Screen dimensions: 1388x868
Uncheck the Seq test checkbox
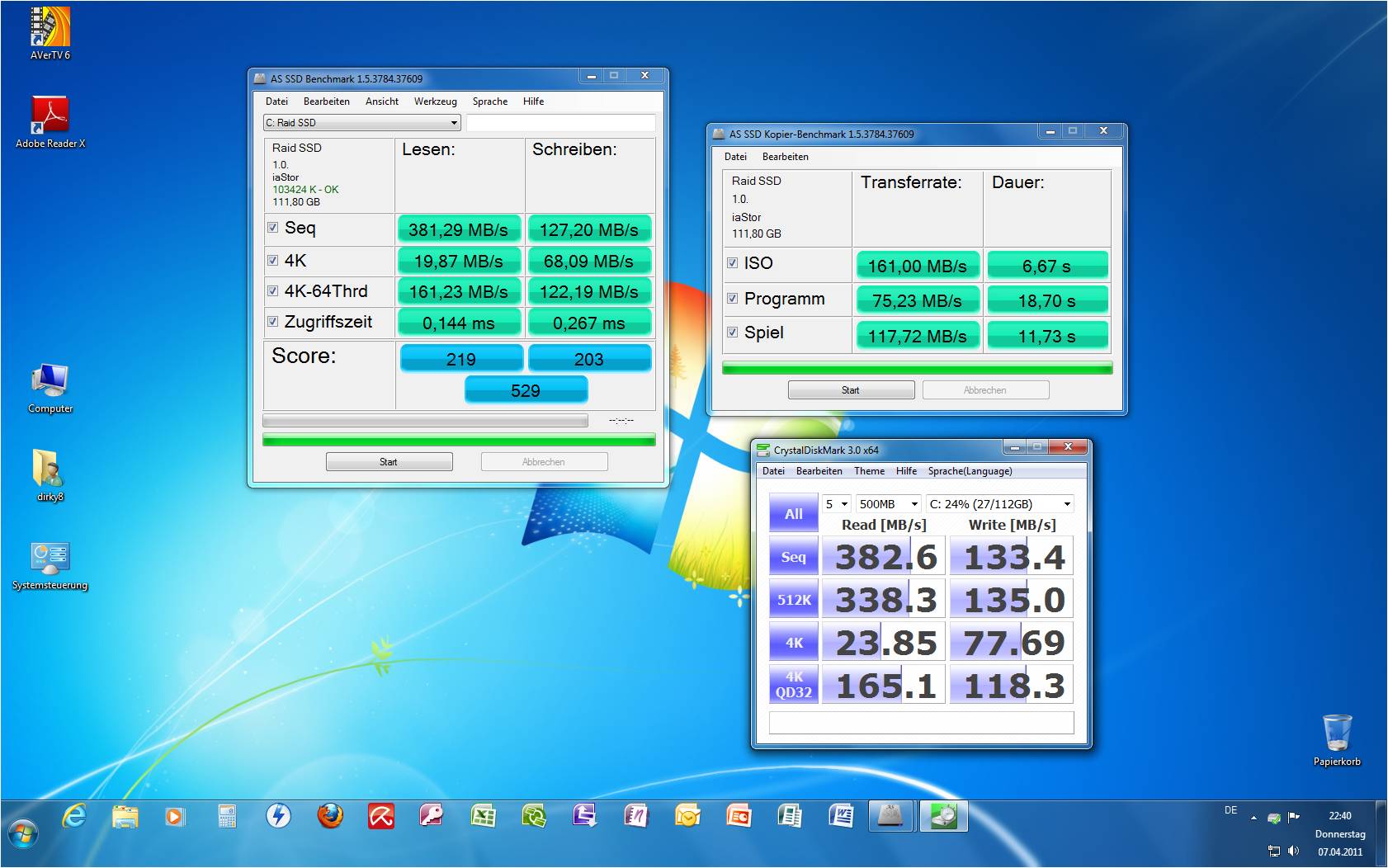pyautogui.click(x=272, y=228)
